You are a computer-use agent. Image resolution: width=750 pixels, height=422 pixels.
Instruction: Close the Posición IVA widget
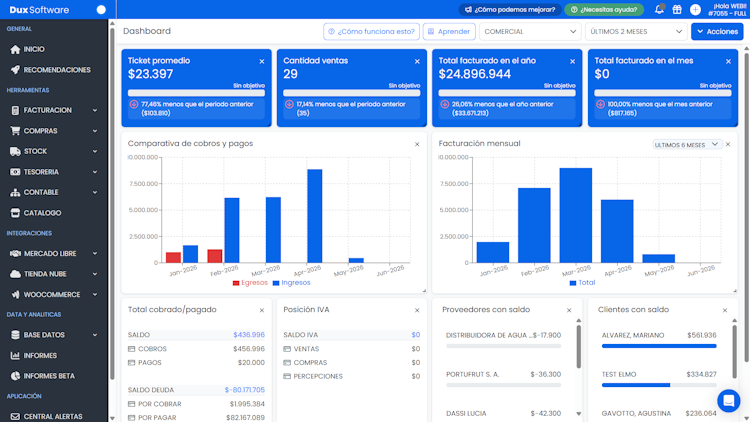(417, 311)
